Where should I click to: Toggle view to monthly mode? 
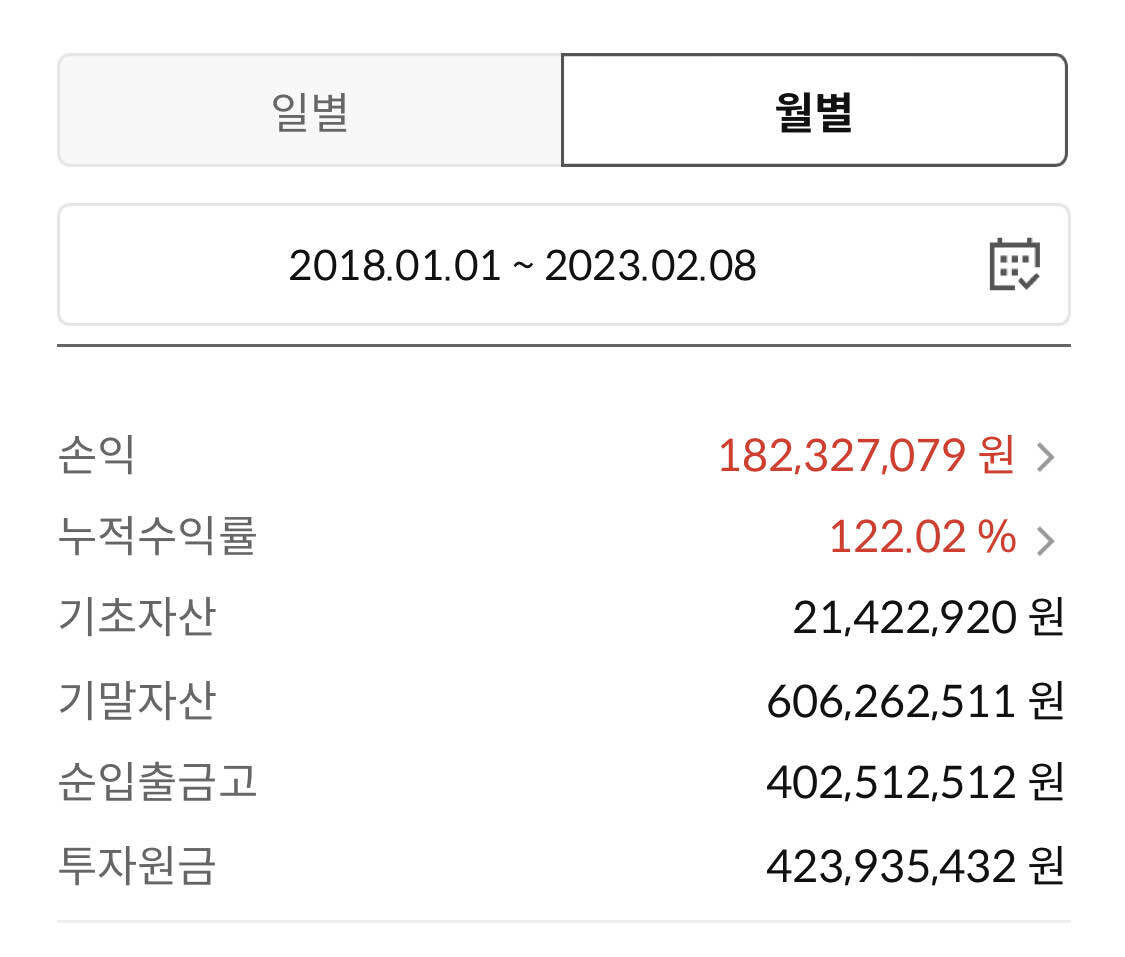pyautogui.click(x=815, y=111)
